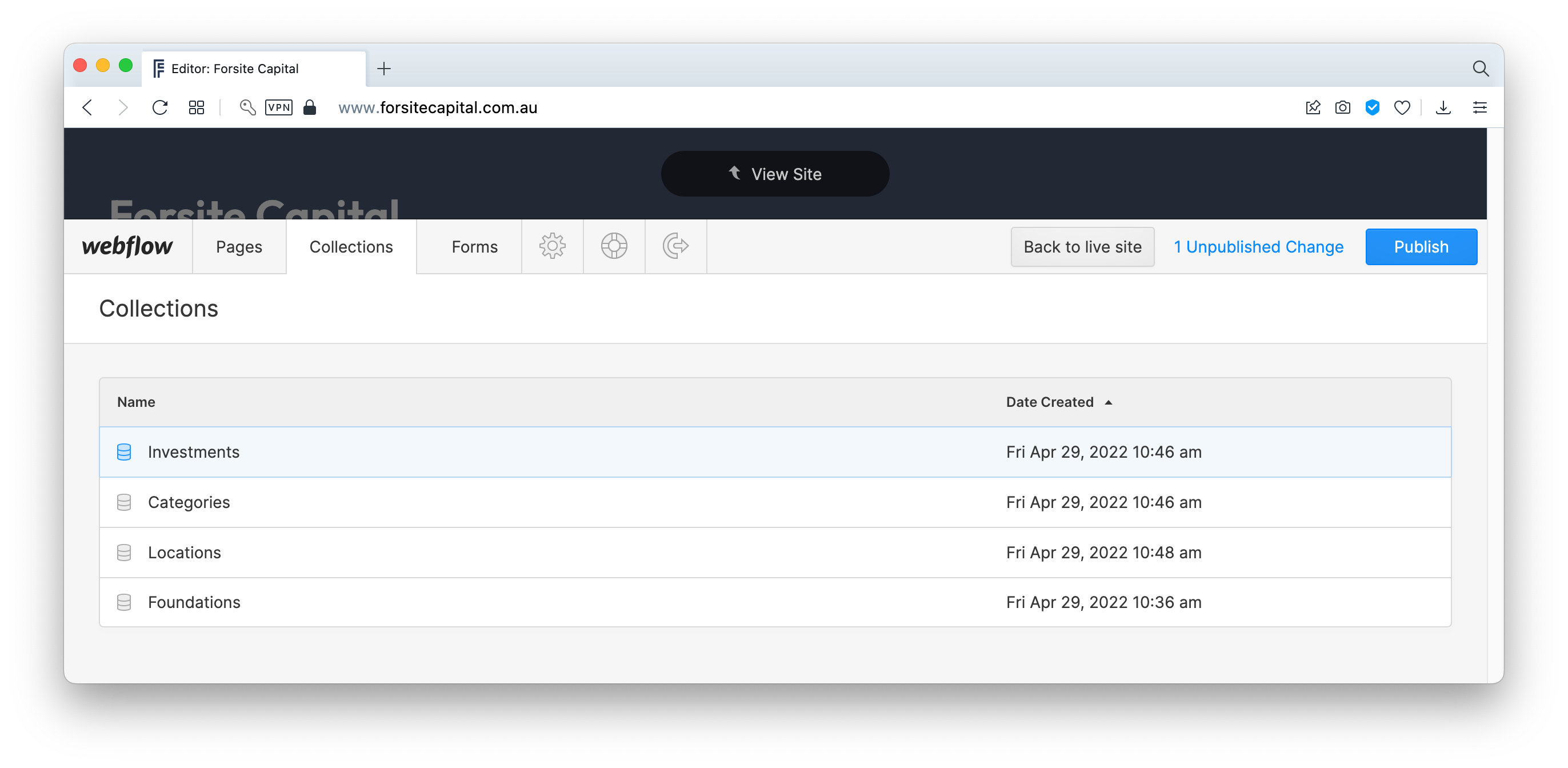Screen dimensions: 1568x768
Task: Click Locations date 10:48 am cell
Action: 1103,552
